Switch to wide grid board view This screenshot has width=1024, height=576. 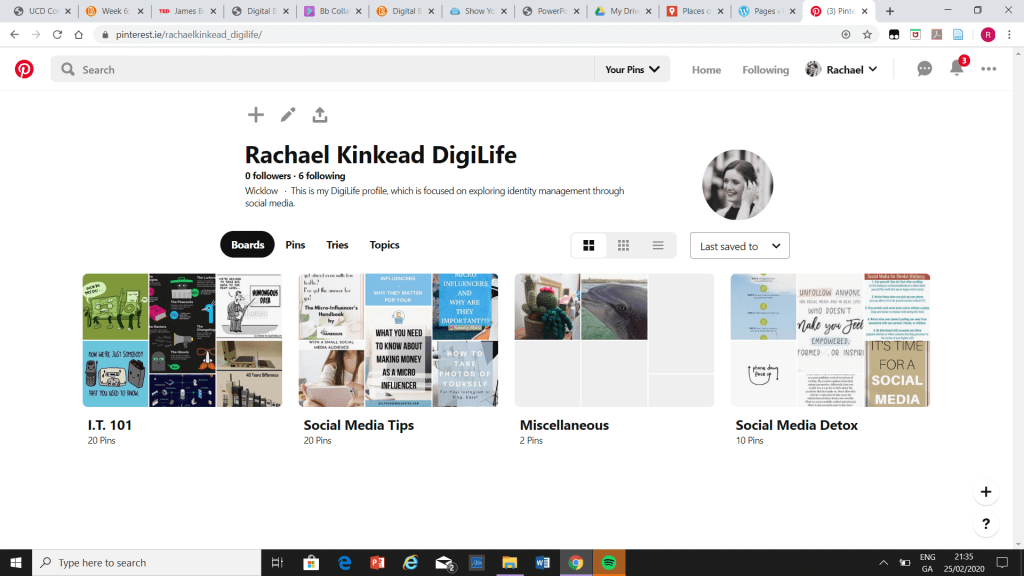click(x=589, y=245)
